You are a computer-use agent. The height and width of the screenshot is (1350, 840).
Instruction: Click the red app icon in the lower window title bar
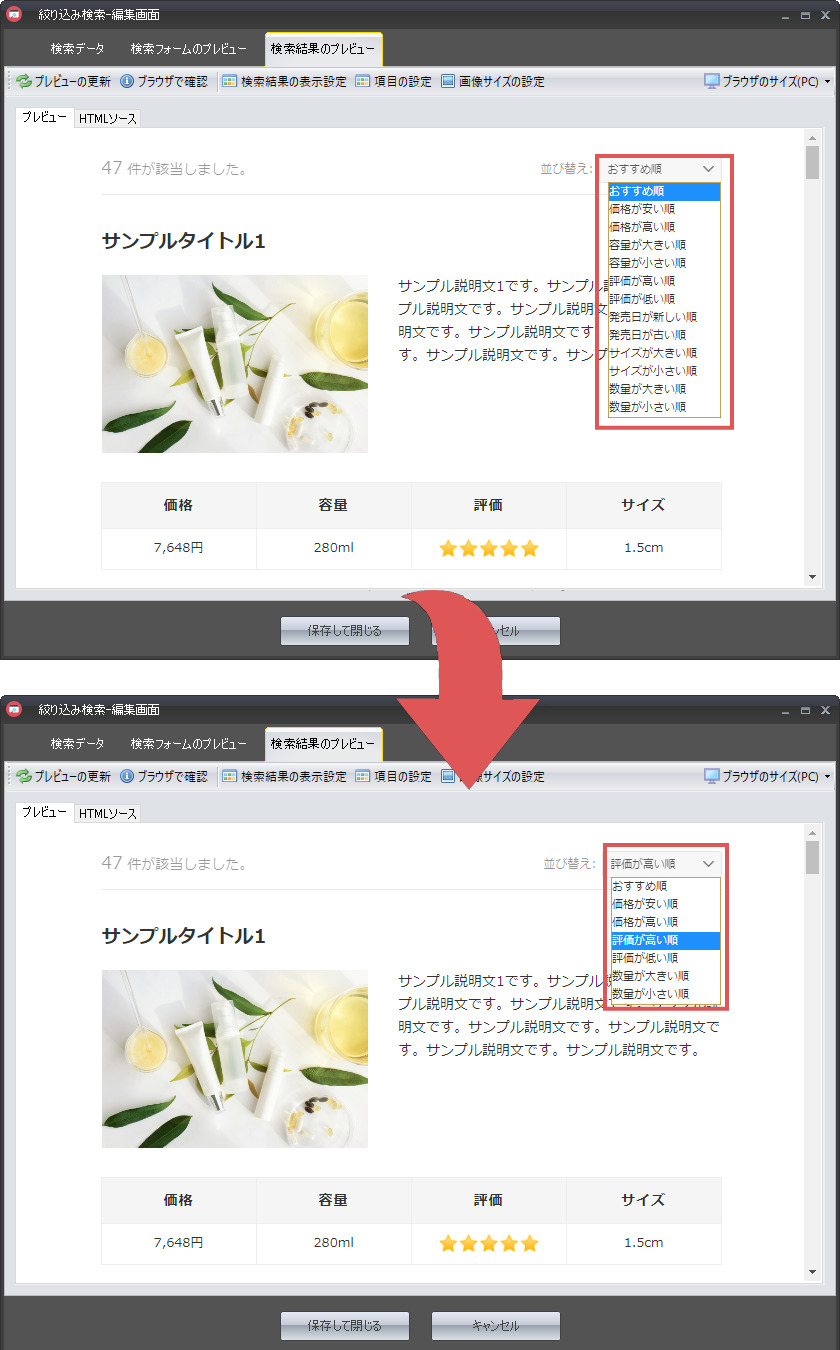[15, 709]
